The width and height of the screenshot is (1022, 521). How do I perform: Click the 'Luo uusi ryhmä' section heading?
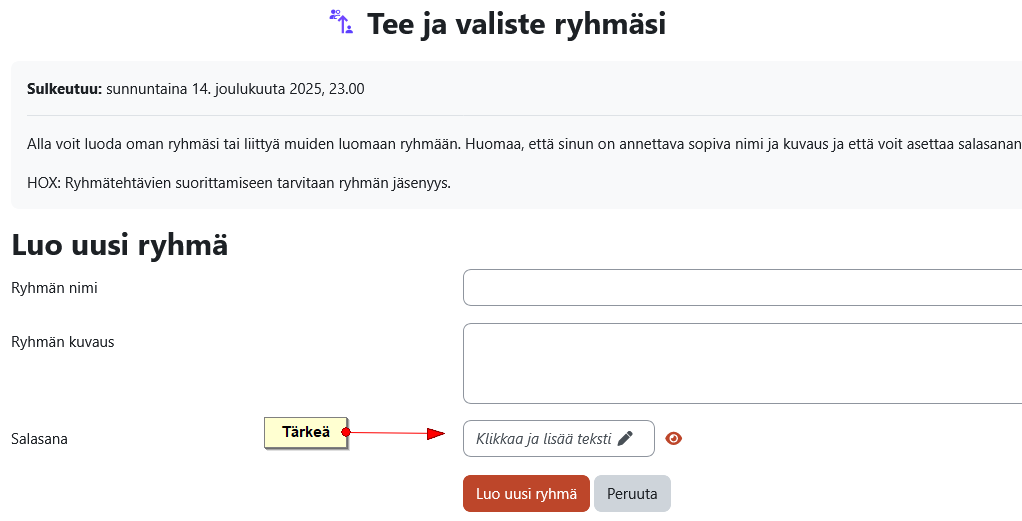(120, 246)
